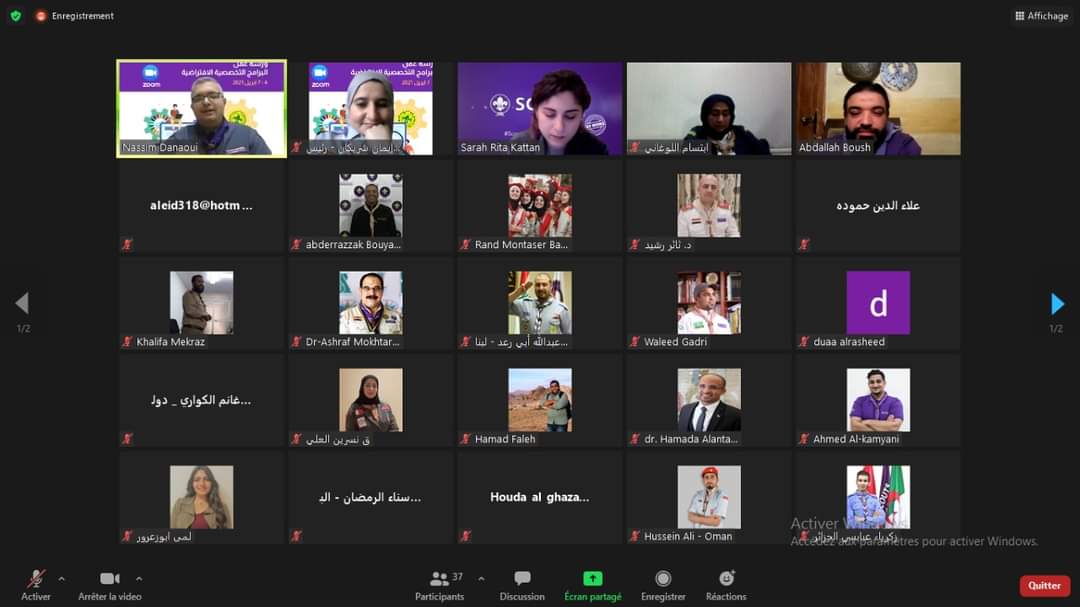1080x607 pixels.
Task: Expand audio options arrow beside Activer
Action: [x=62, y=578]
